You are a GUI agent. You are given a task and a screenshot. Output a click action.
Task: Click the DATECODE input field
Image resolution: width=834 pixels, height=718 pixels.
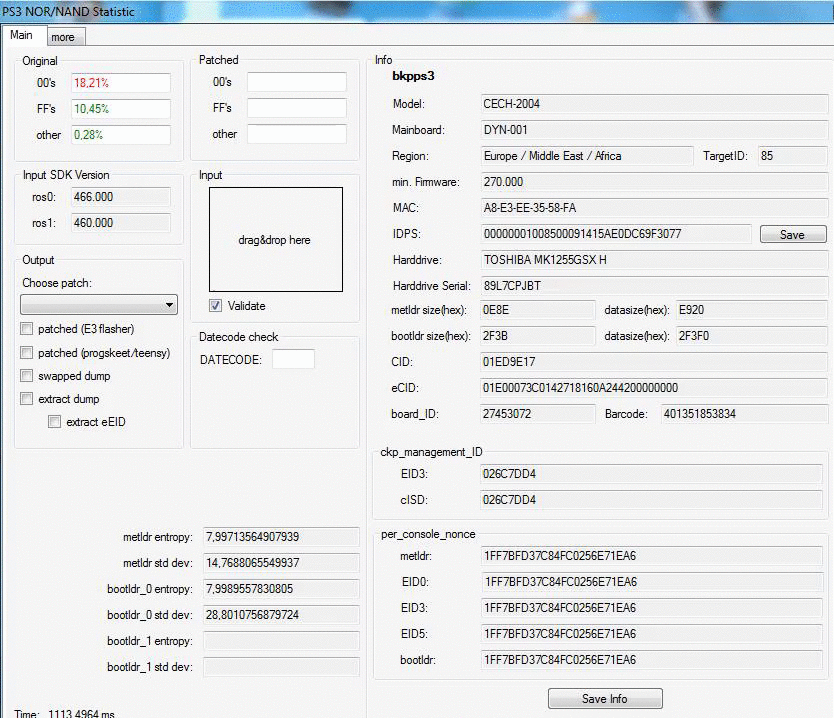pos(293,359)
